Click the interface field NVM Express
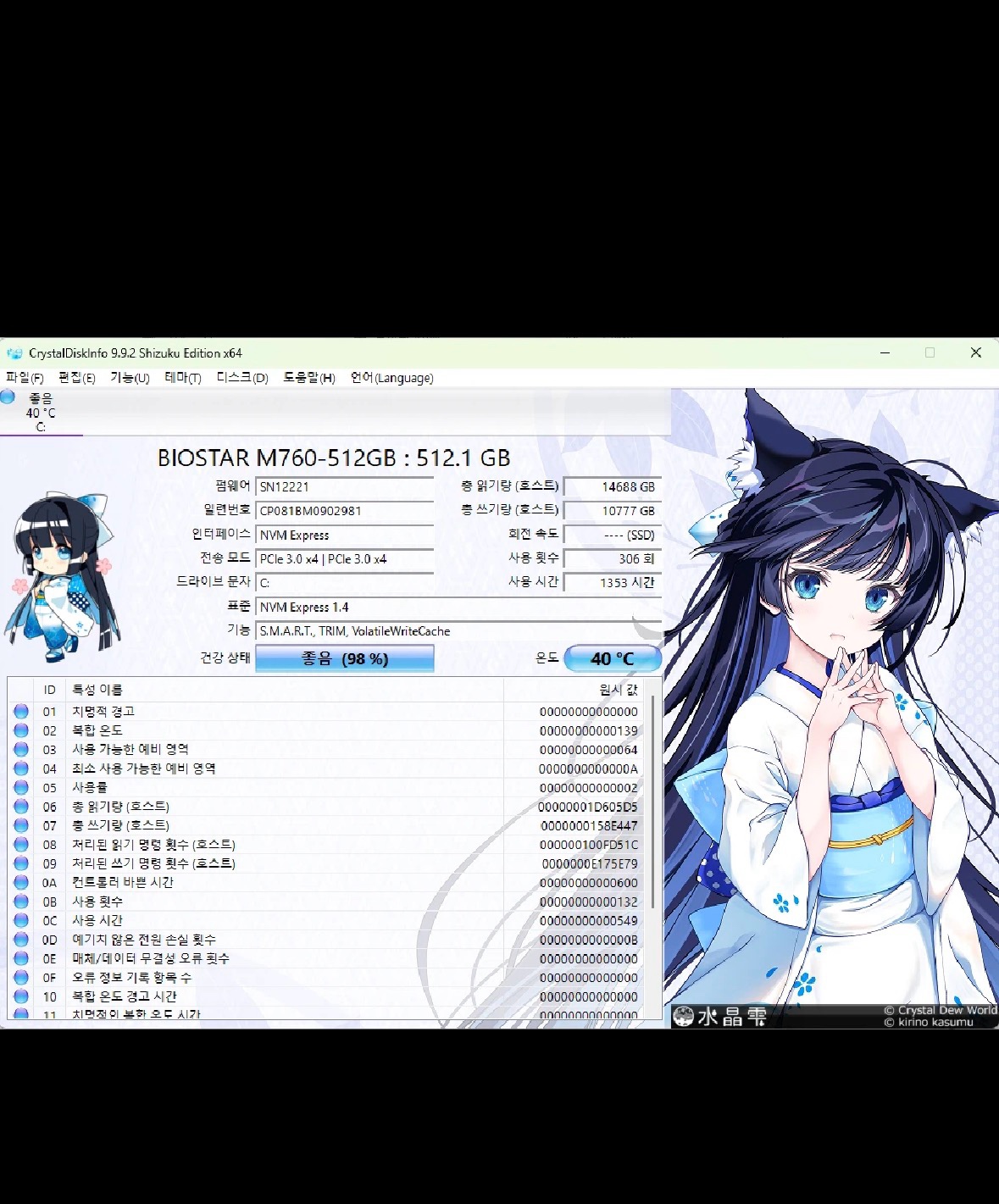 [x=345, y=535]
